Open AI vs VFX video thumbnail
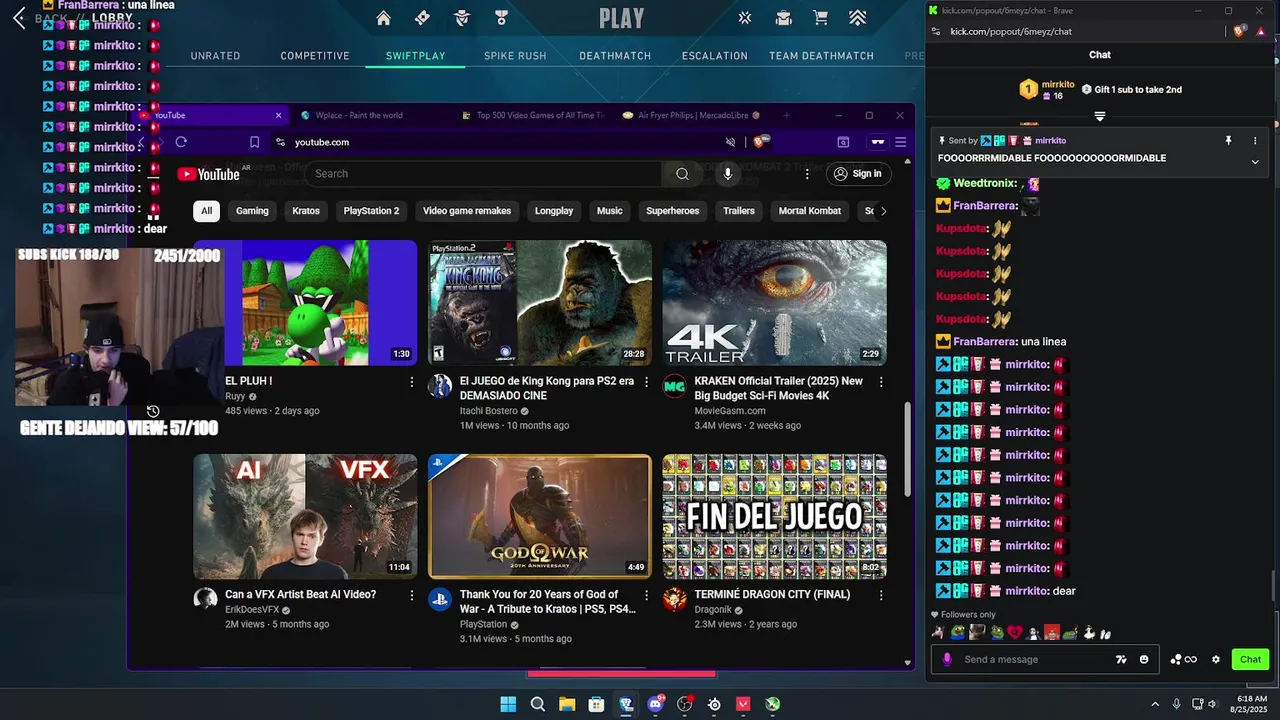 click(305, 517)
